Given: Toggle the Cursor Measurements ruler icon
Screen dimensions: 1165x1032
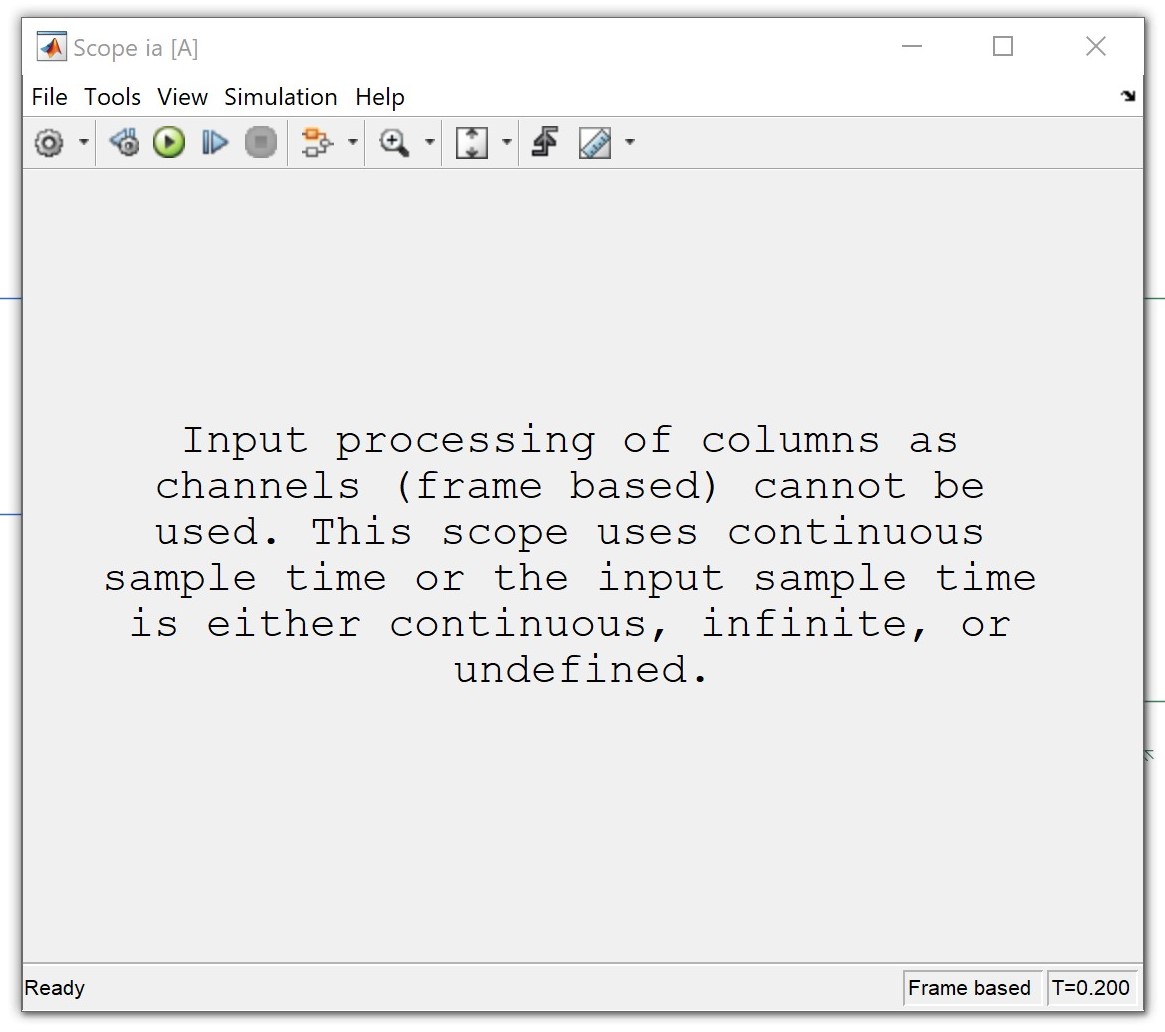Looking at the screenshot, I should [595, 143].
